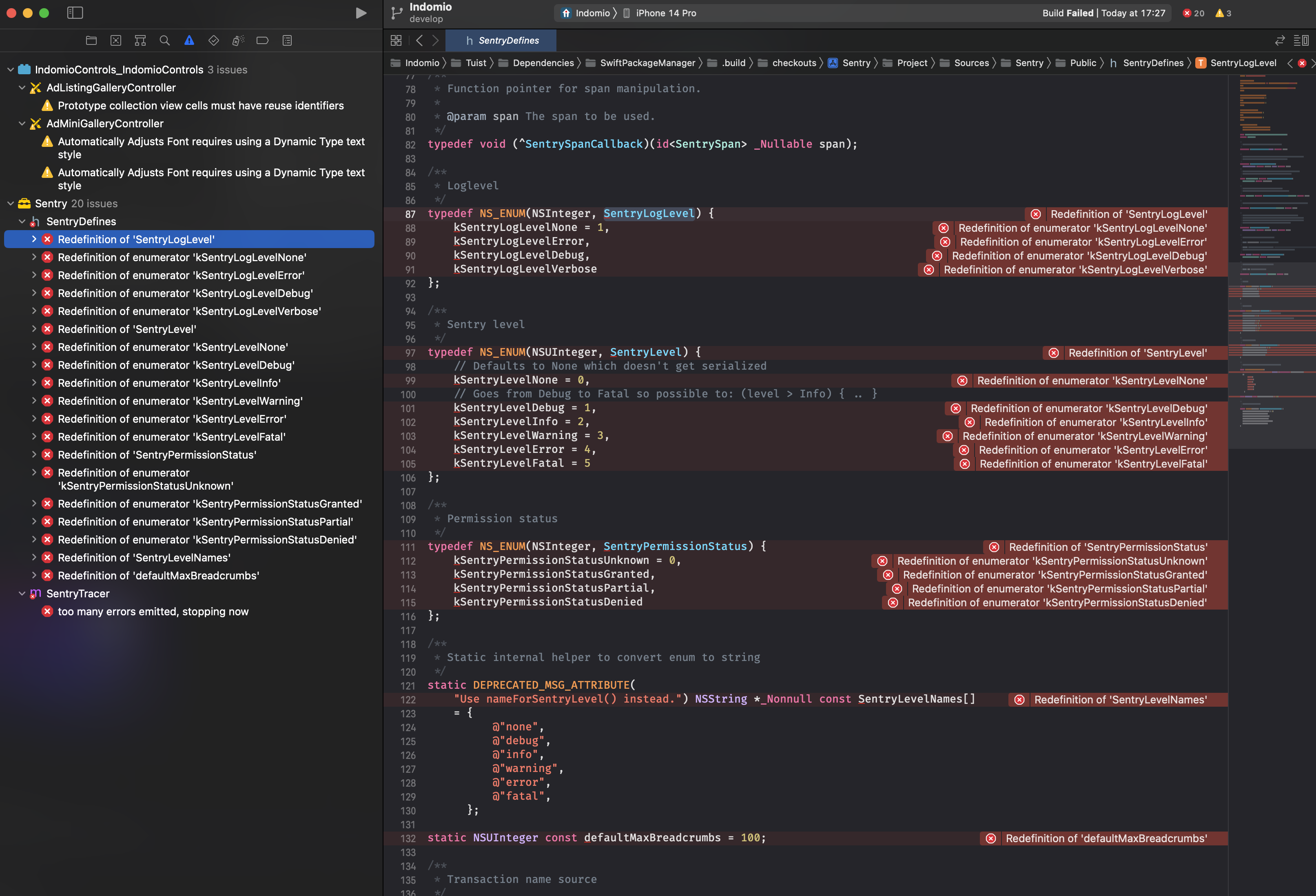Viewport: 1316px width, 896px height.
Task: Open the Report navigator
Action: coord(287,40)
